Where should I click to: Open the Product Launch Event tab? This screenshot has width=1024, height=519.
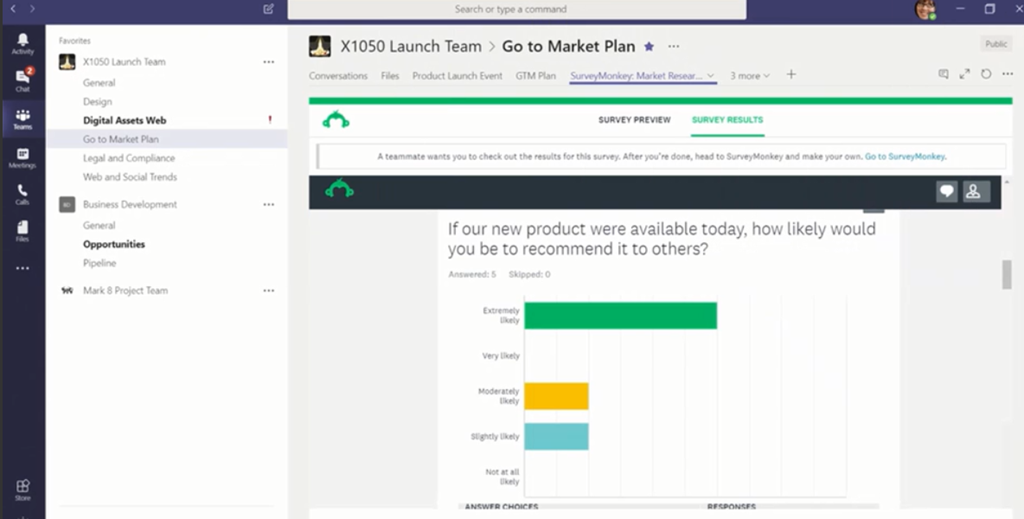[x=457, y=76]
